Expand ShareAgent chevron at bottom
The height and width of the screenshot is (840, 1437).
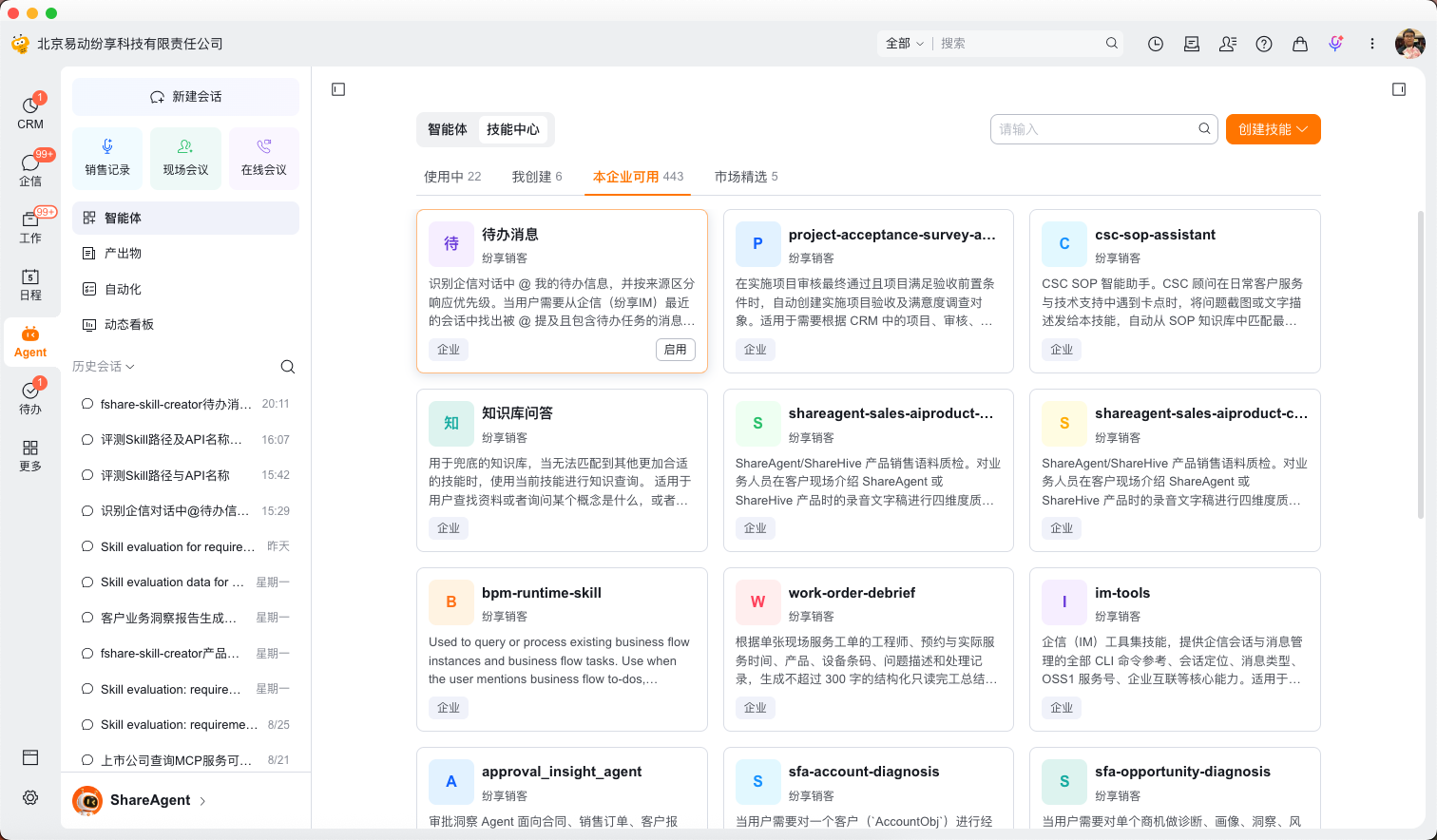[202, 801]
